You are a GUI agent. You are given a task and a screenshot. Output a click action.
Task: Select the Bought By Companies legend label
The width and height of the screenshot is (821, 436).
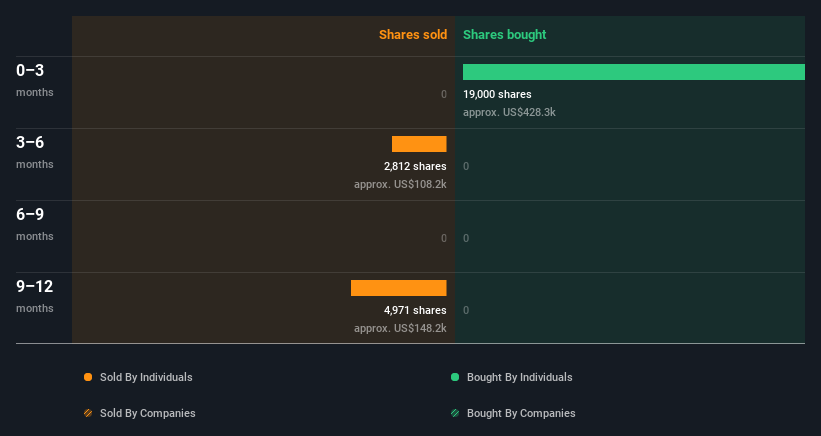click(521, 413)
